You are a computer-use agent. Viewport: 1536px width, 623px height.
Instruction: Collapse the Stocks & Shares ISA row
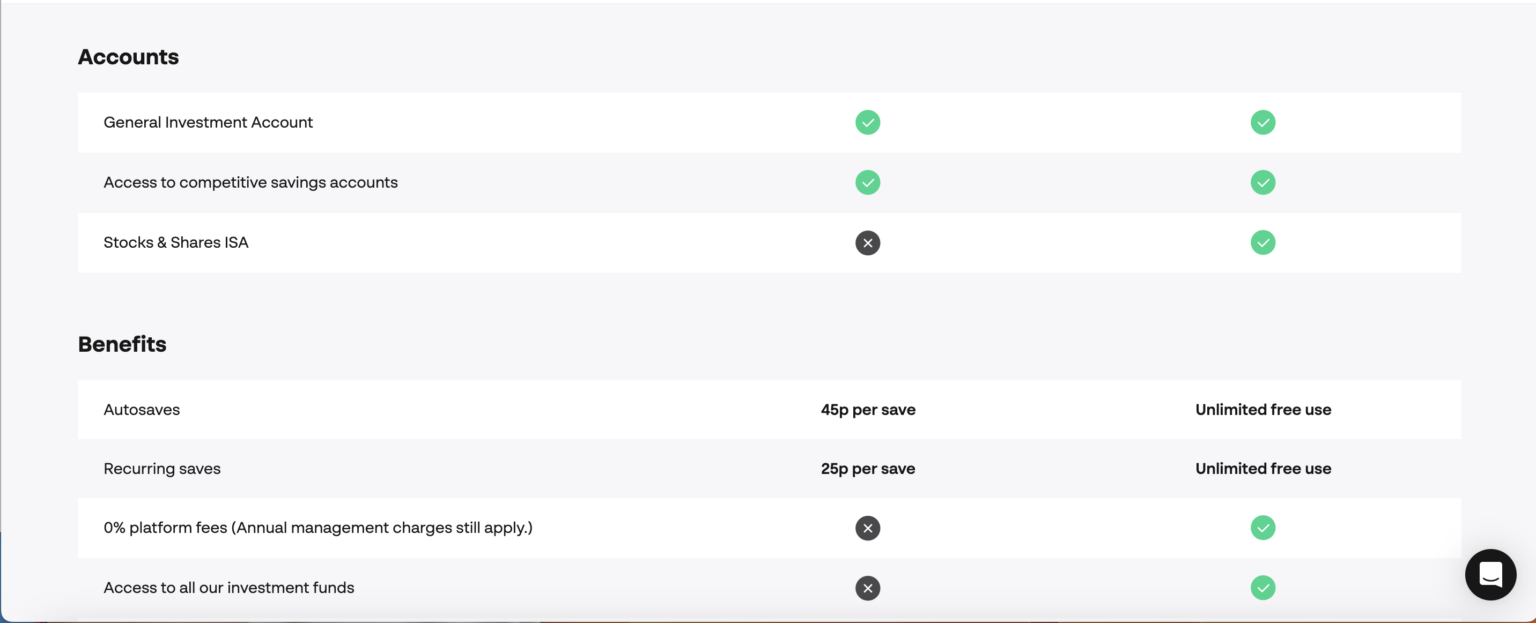coord(176,242)
